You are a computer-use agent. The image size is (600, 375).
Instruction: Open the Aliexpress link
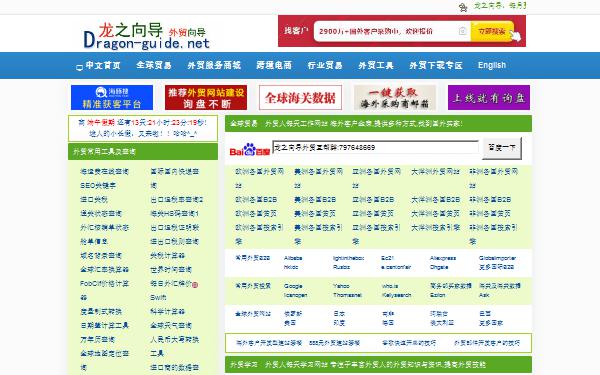443,258
